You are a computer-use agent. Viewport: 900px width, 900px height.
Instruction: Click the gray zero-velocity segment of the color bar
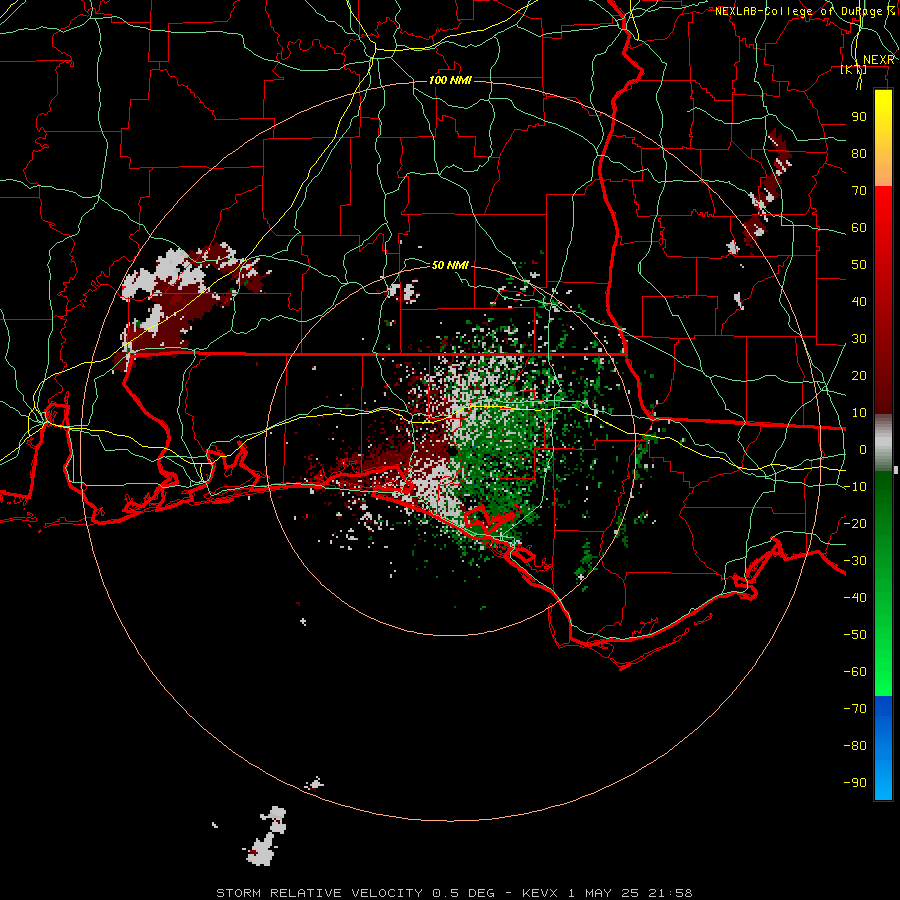pos(883,442)
